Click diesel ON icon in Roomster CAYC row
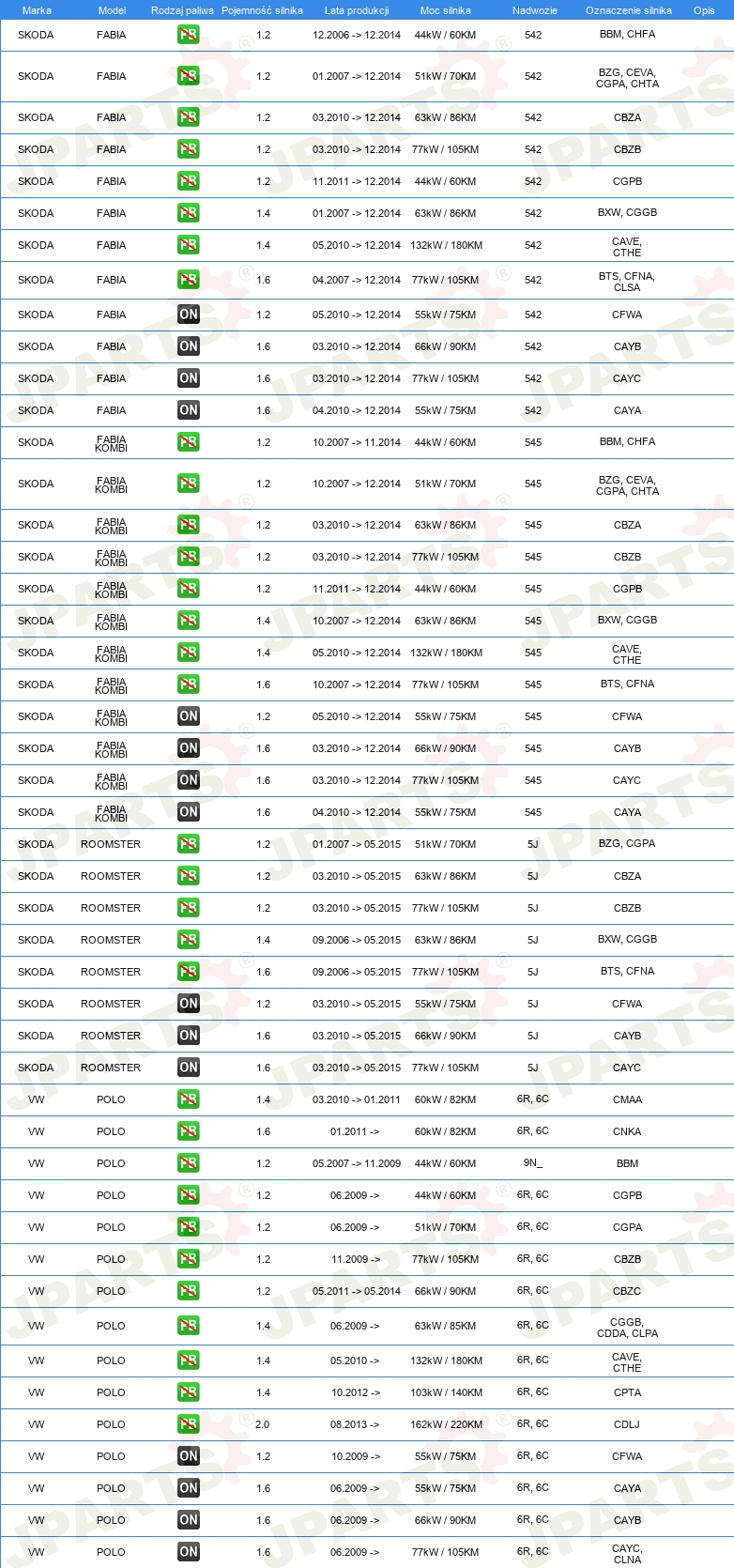Screen dimensions: 734x1568 [x=189, y=1068]
